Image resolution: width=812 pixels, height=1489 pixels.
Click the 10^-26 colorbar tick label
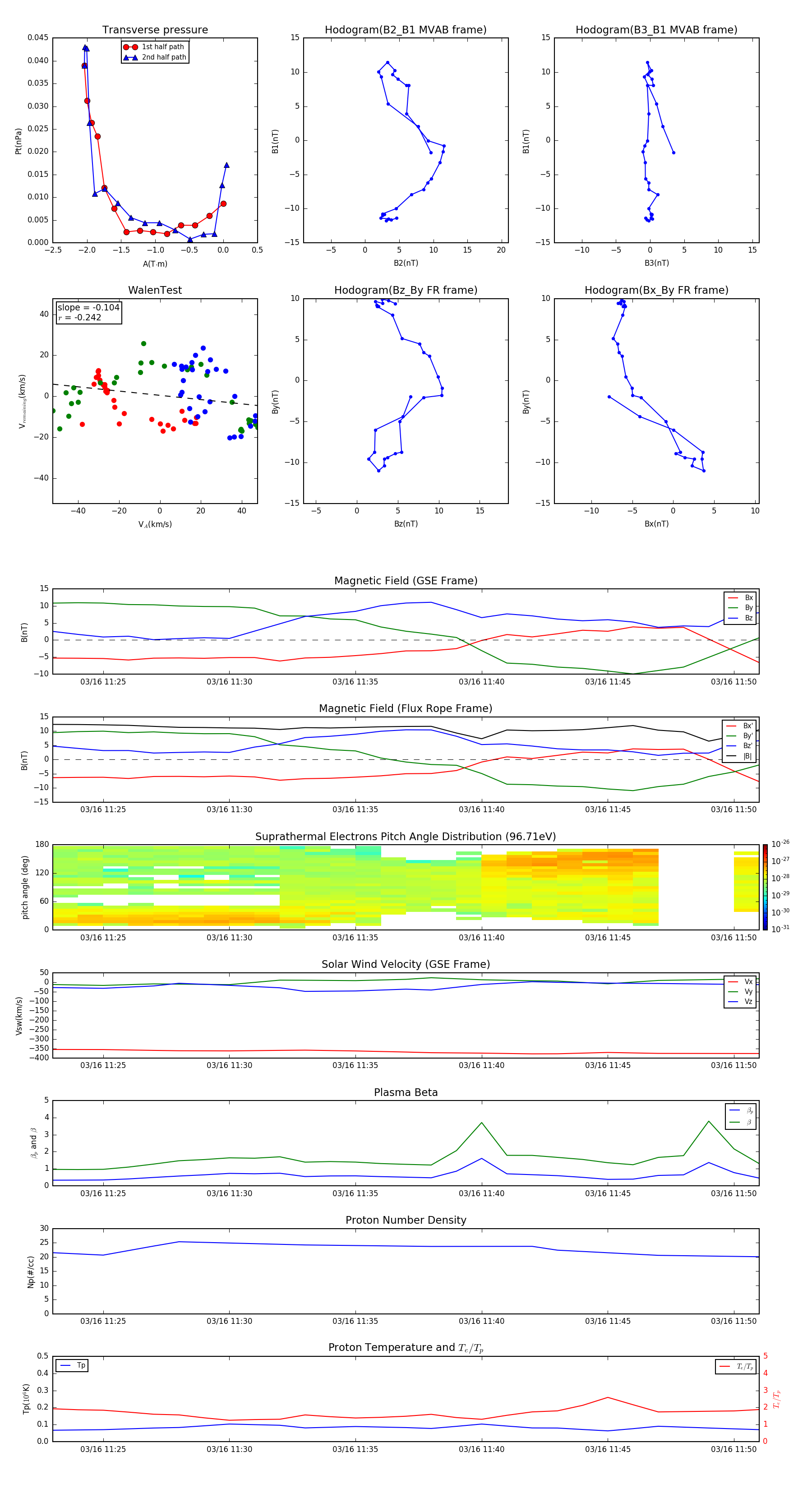[780, 844]
